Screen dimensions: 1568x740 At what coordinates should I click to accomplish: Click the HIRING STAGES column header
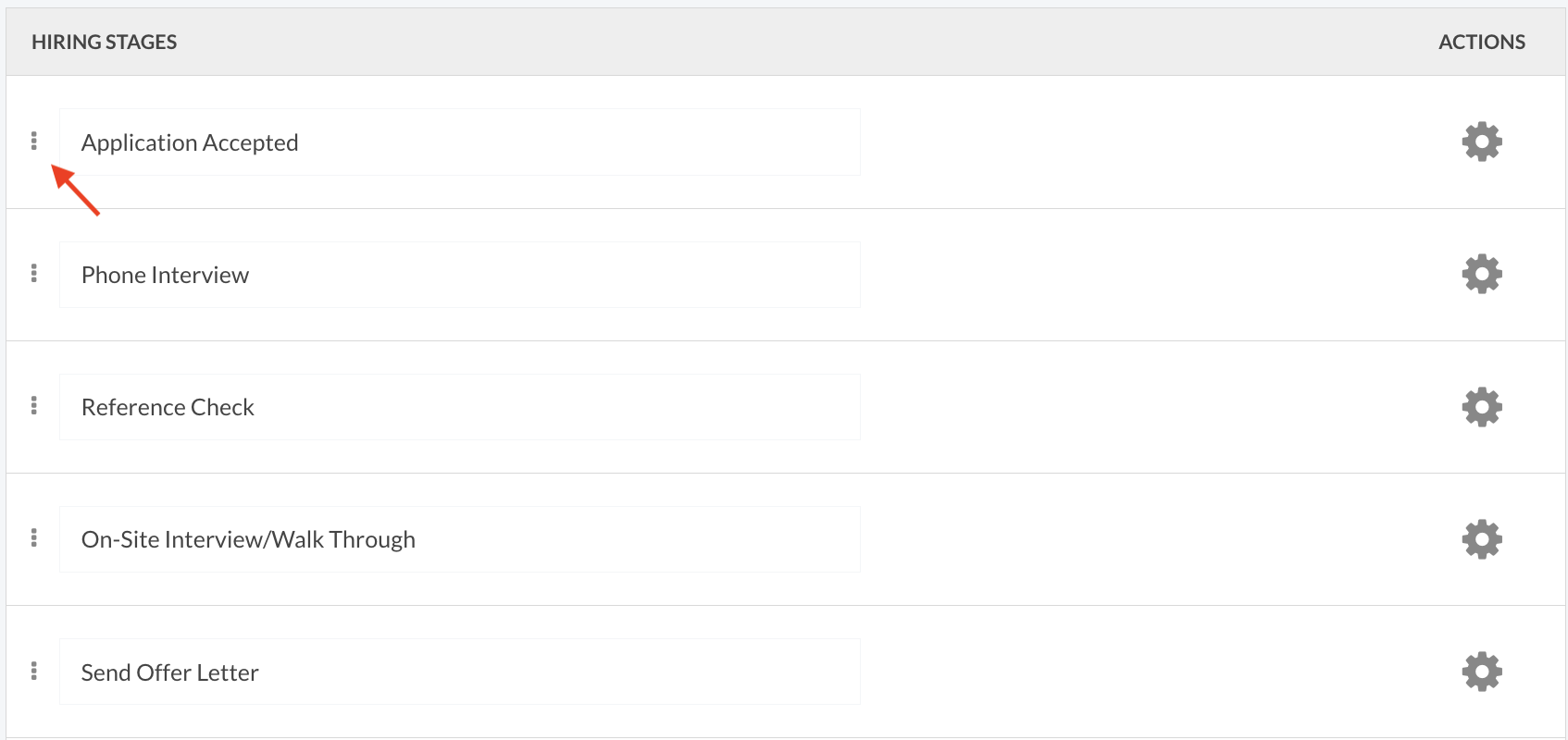[105, 43]
